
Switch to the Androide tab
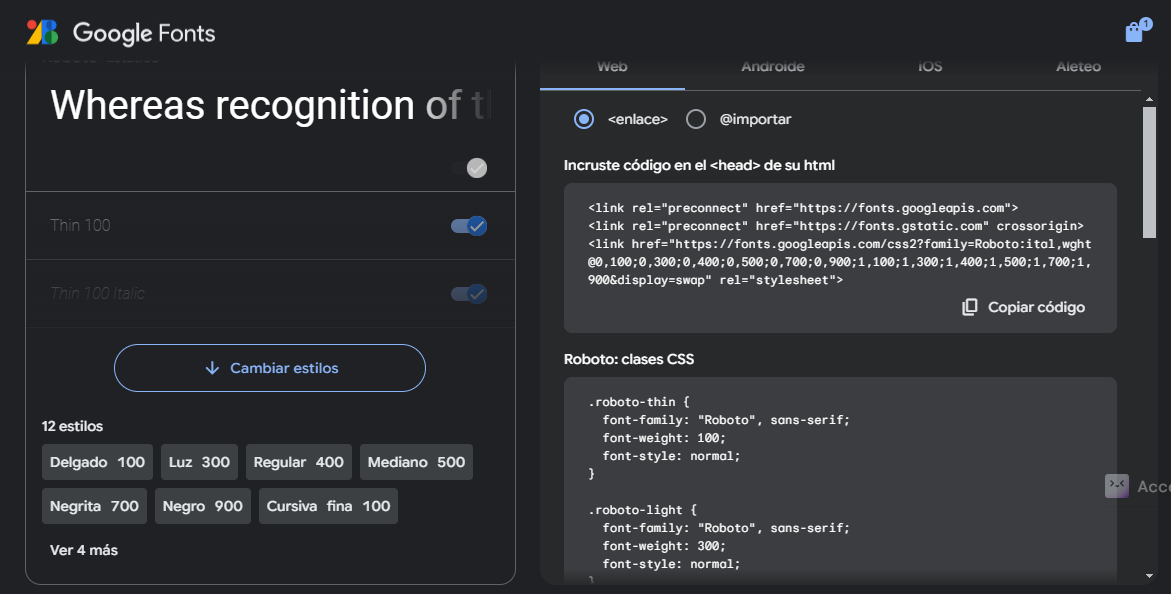click(772, 68)
